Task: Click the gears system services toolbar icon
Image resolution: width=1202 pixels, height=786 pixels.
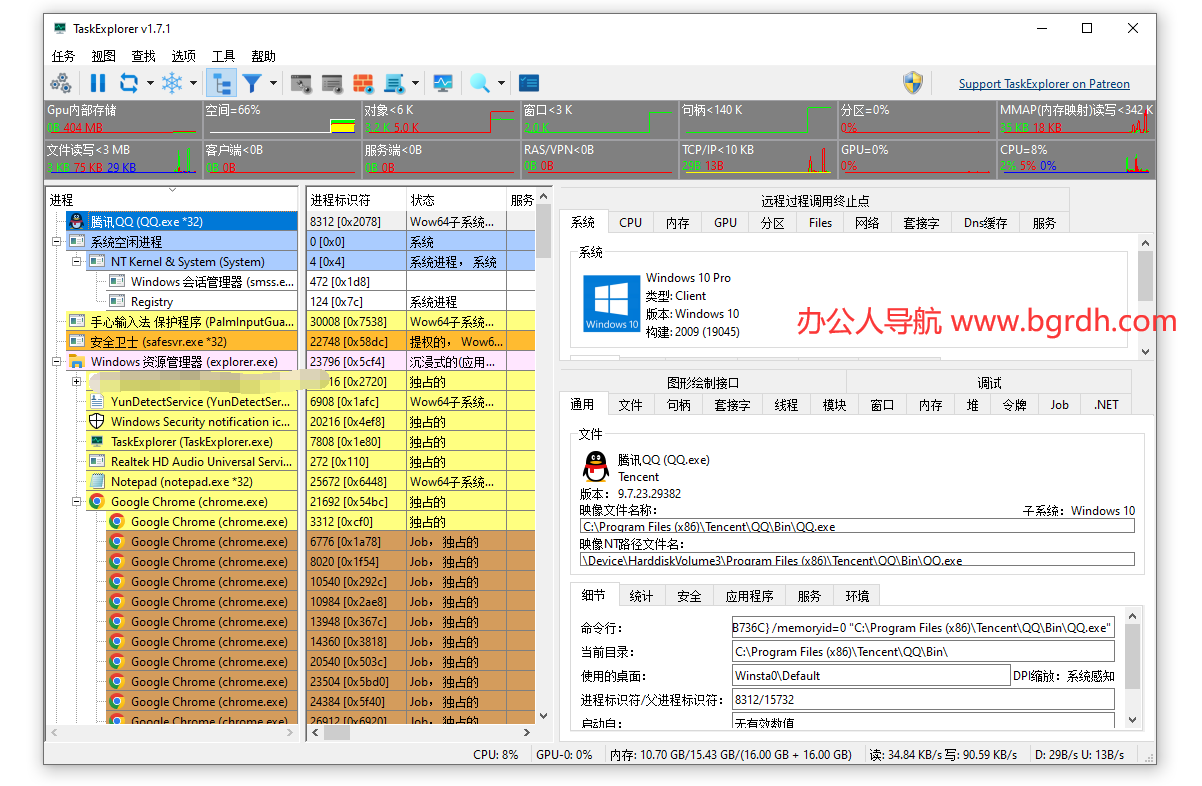Action: coord(61,83)
